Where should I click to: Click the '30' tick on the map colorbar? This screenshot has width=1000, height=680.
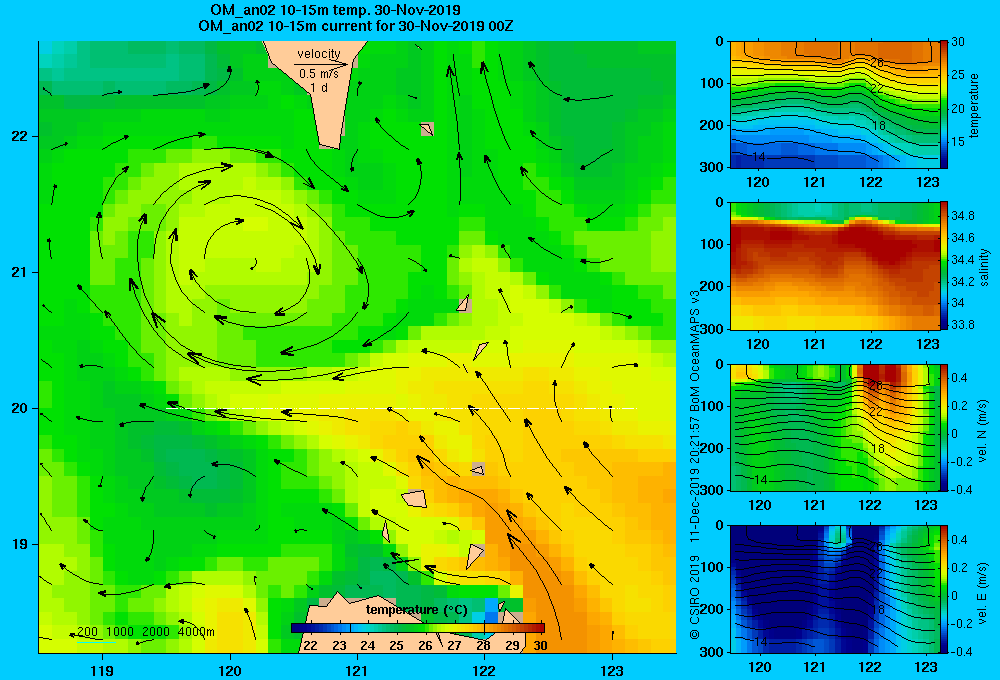point(540,645)
